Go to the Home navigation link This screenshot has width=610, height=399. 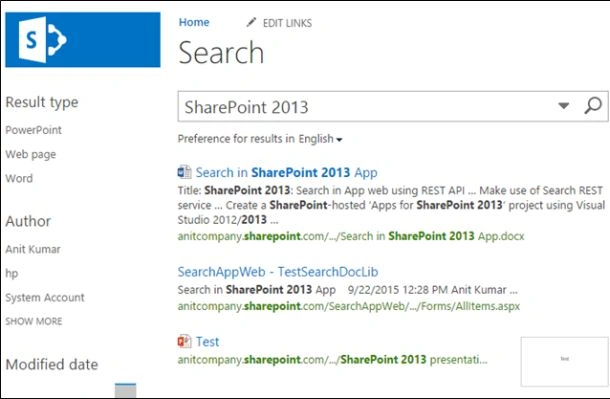(x=194, y=22)
